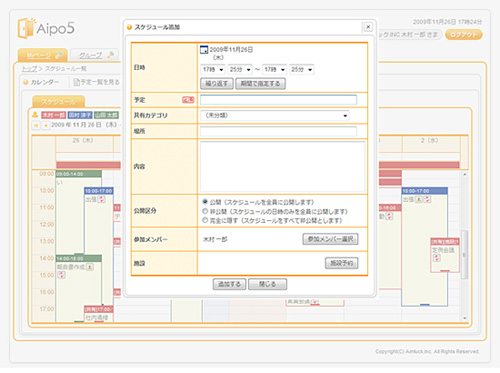The width and height of the screenshot is (500, 373).
Task: Click the 予定一覧を見る link
Action: 97,82
